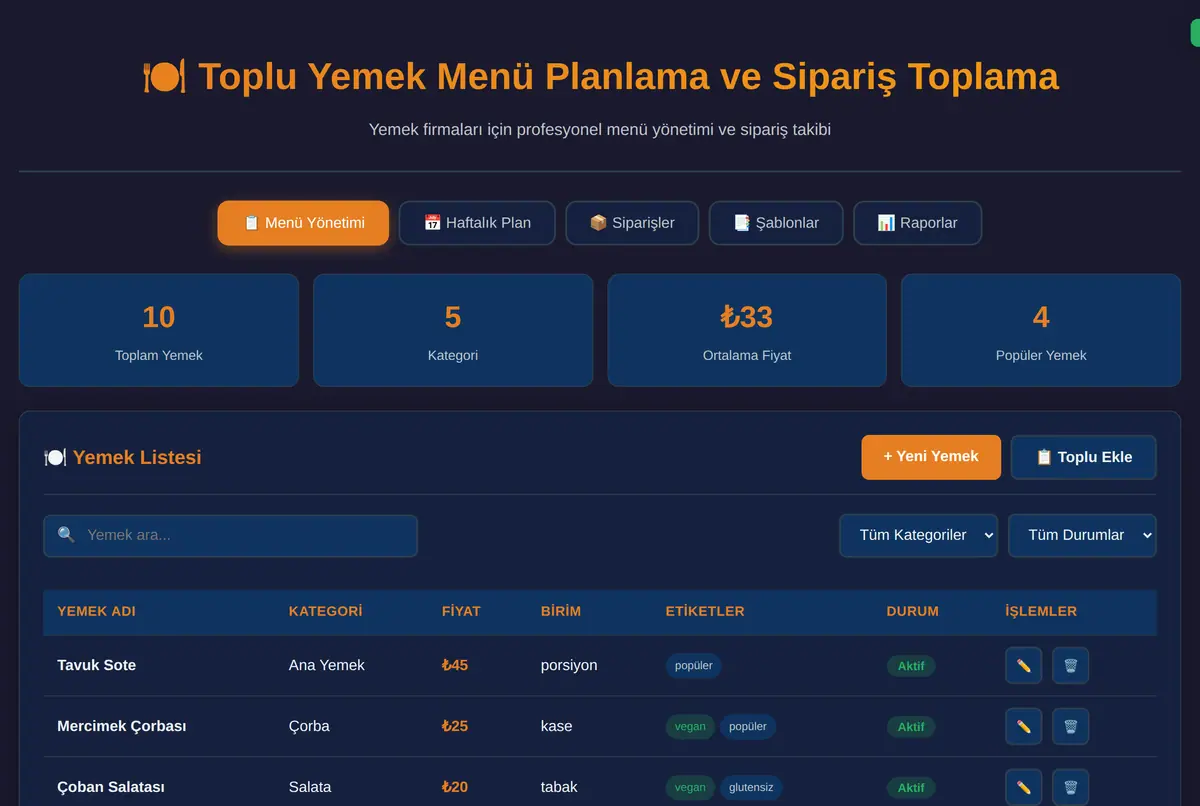Image resolution: width=1200 pixels, height=806 pixels.
Task: Click the BİRİM column header
Action: click(561, 611)
